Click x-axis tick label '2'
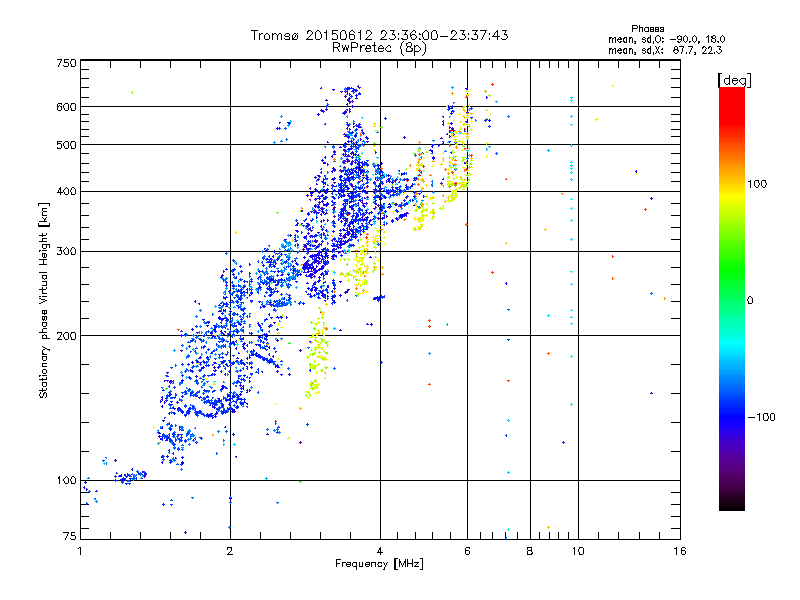This screenshot has width=800, height=600. [x=230, y=551]
